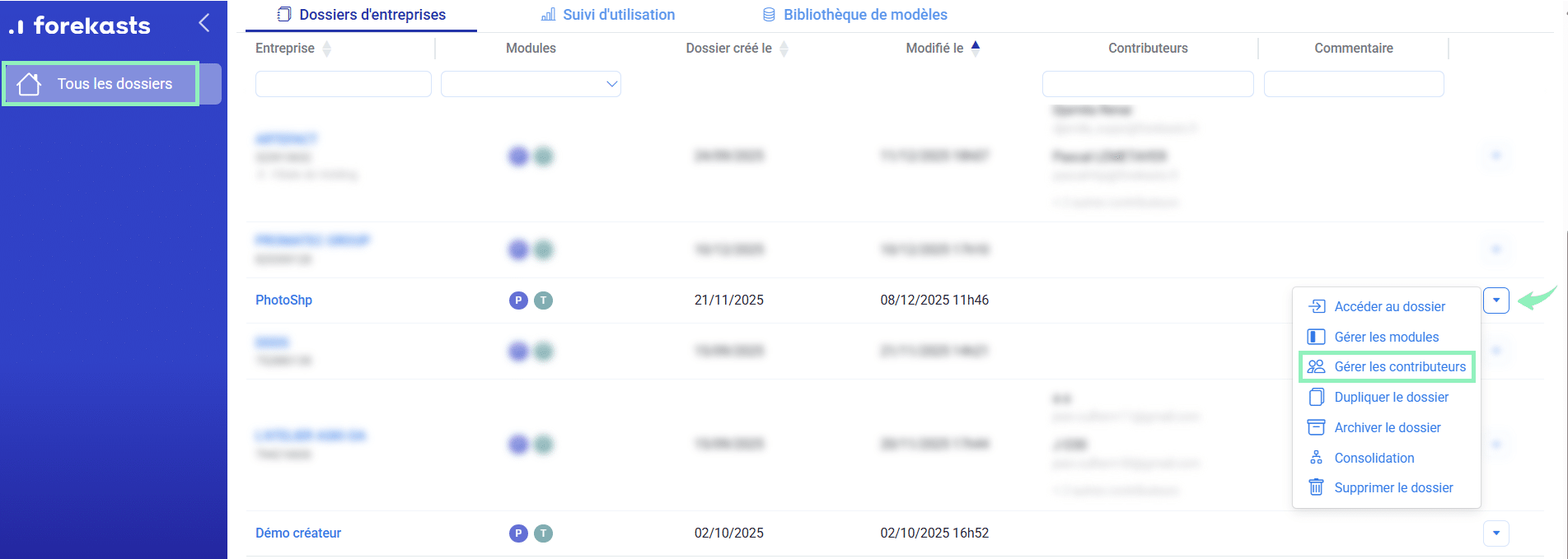Collapse the sidebar with the chevron arrow
1568x559 pixels.
(x=204, y=23)
